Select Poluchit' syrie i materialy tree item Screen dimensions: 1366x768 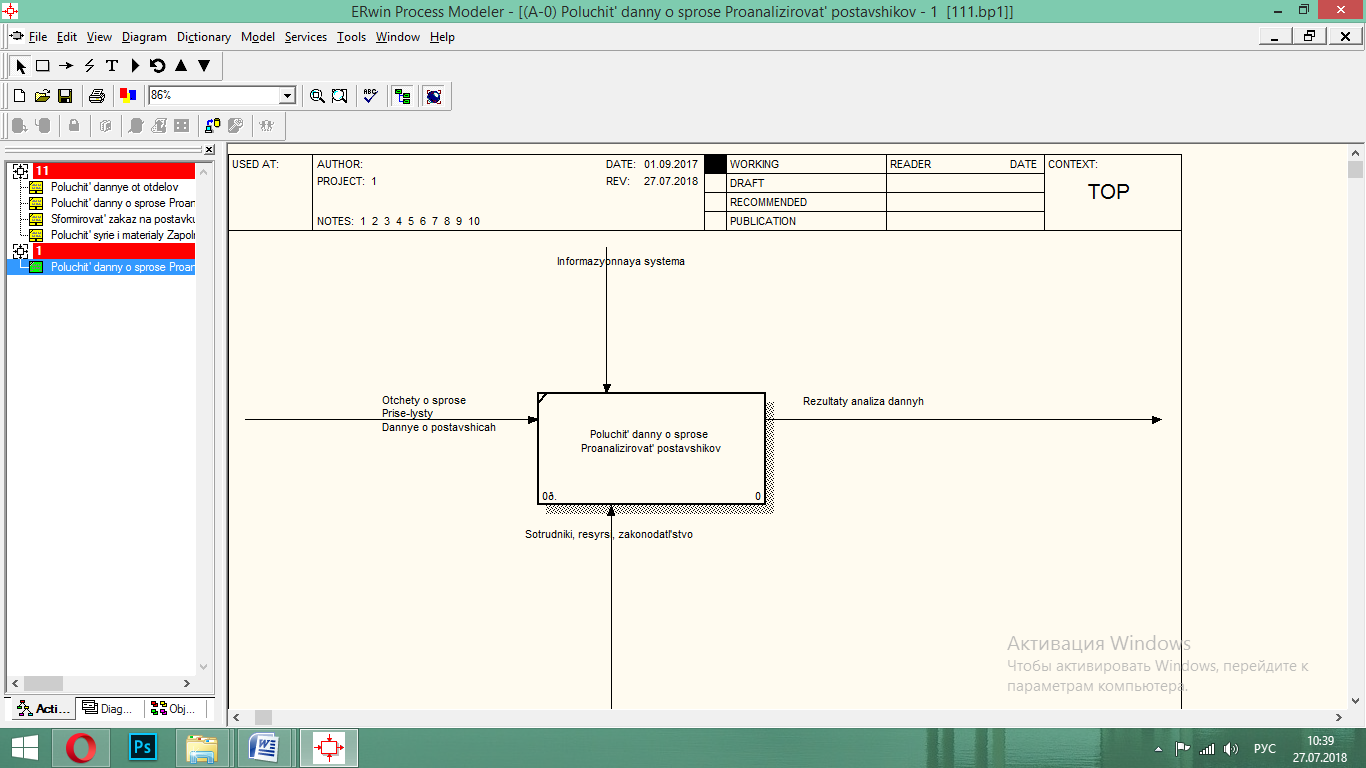pos(122,235)
